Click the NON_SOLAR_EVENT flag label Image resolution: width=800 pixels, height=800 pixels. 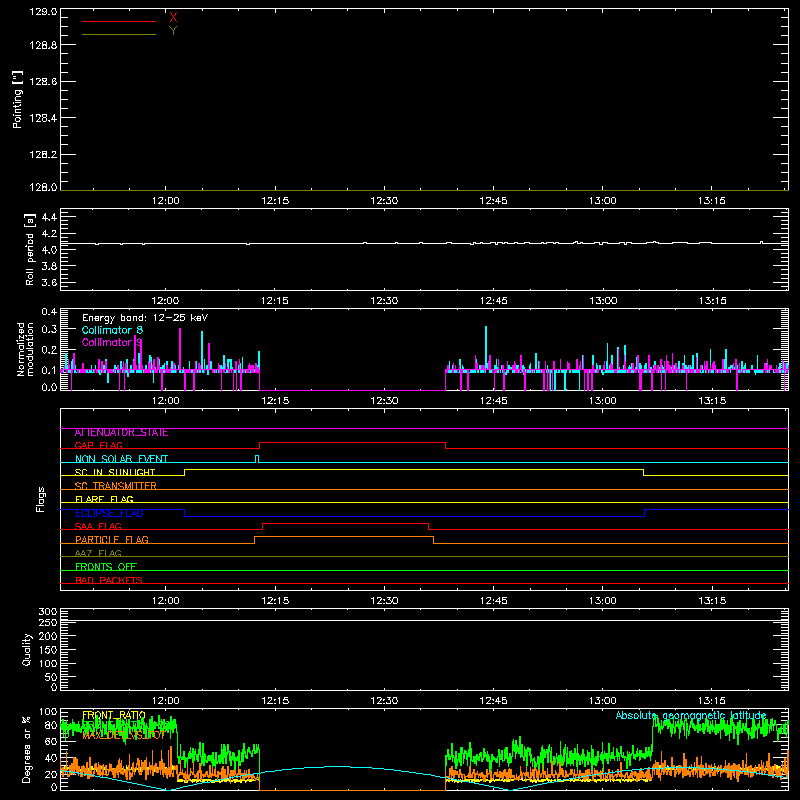[121, 459]
